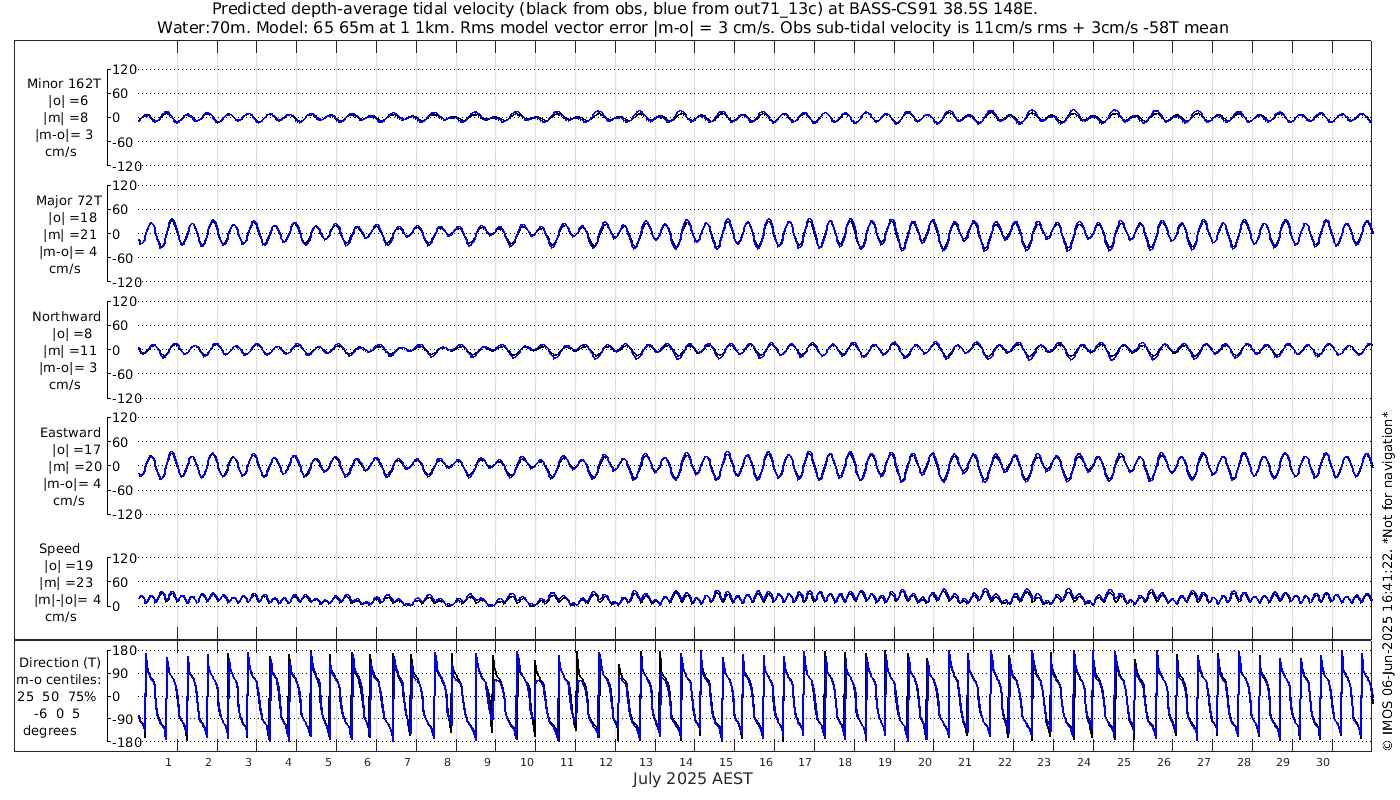Viewport: 1400px width, 800px height.
Task: Click the '|m| =11' value under Northward
Action: point(73,351)
